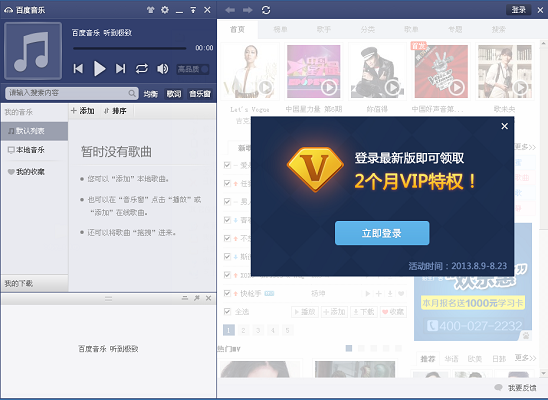Click the golden V VIP badge

click(x=315, y=170)
